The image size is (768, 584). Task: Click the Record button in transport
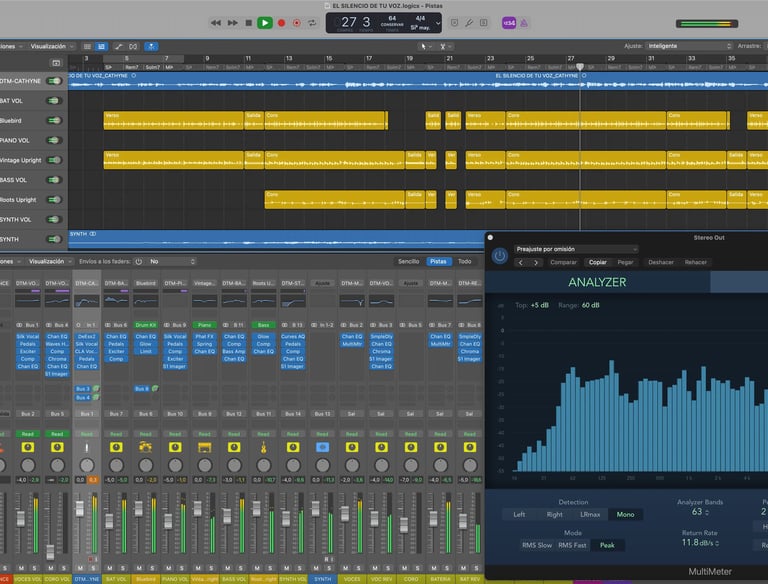click(x=281, y=22)
